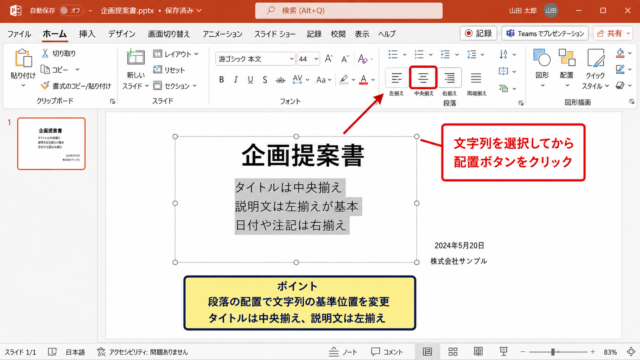Decrease font size
The width and height of the screenshot is (640, 360).
[x=345, y=59]
